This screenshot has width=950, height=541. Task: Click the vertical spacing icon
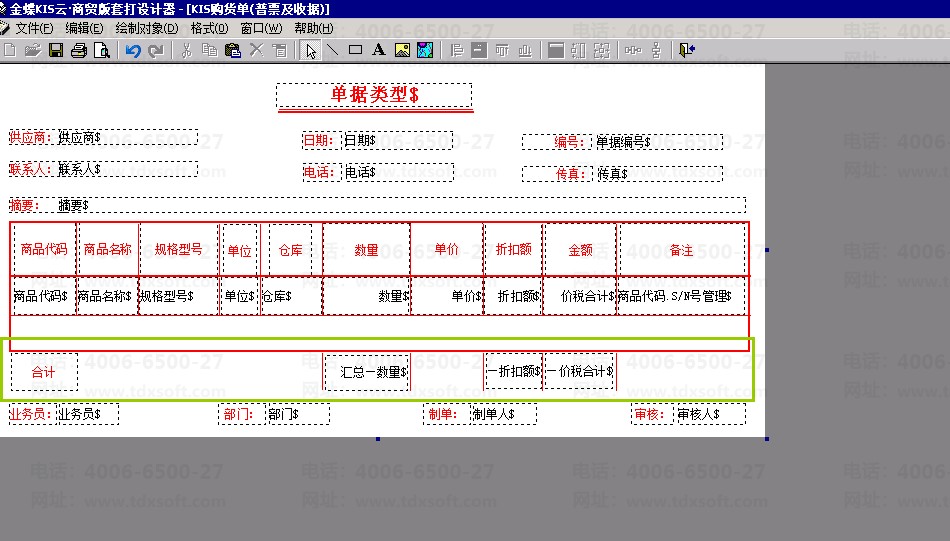pos(656,50)
